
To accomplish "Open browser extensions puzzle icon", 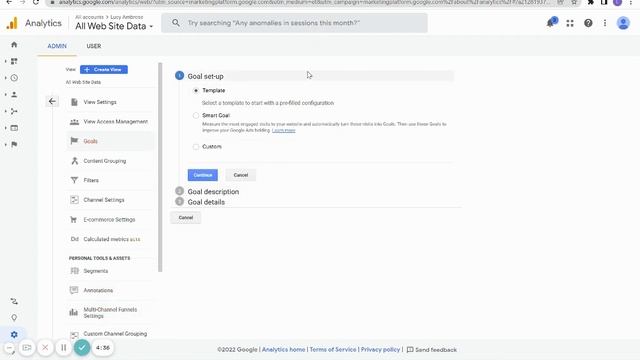I will pyautogui.click(x=590, y=2).
